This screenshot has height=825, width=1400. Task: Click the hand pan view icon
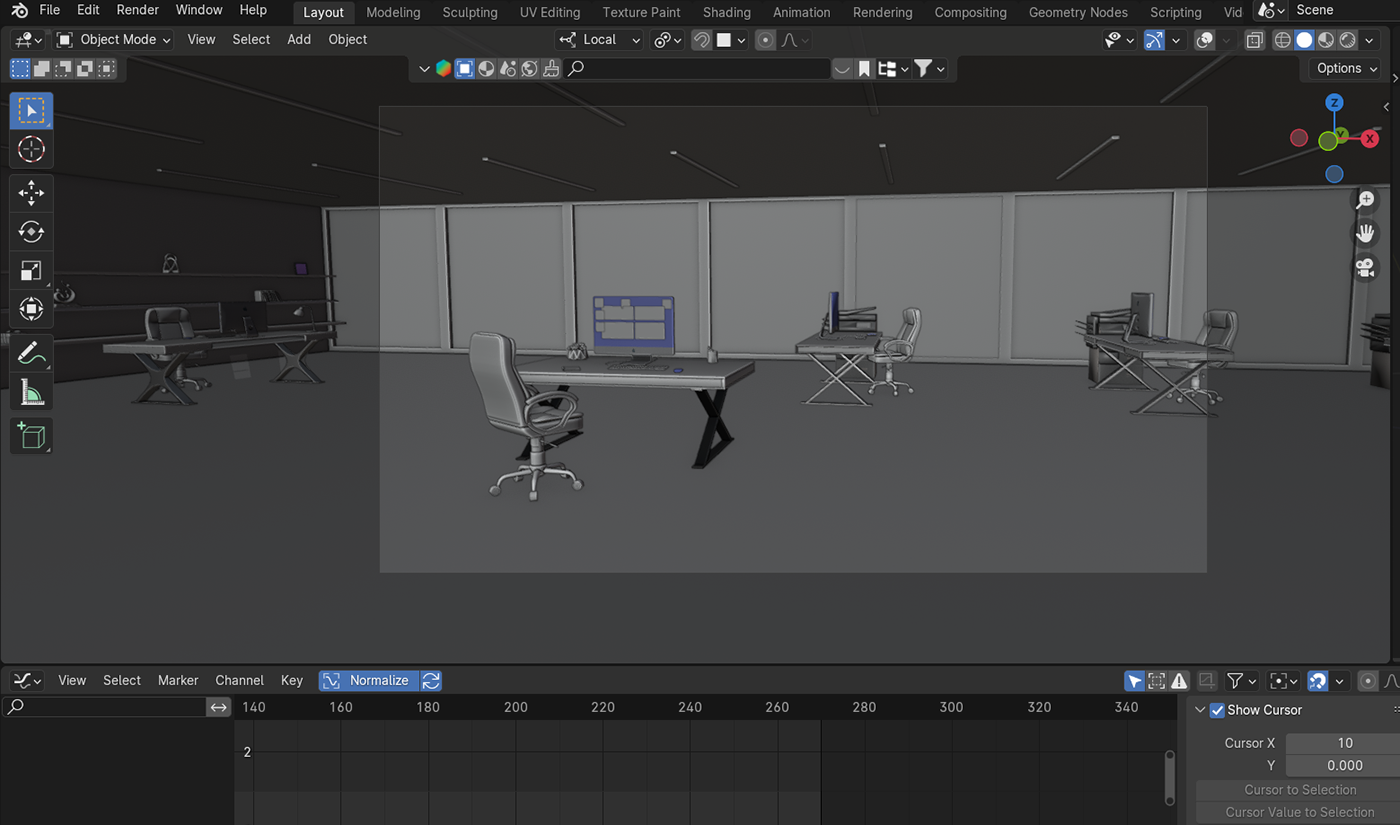[x=1365, y=234]
